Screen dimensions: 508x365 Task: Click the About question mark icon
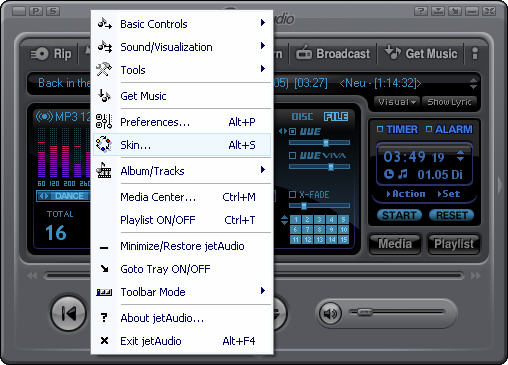coord(104,317)
